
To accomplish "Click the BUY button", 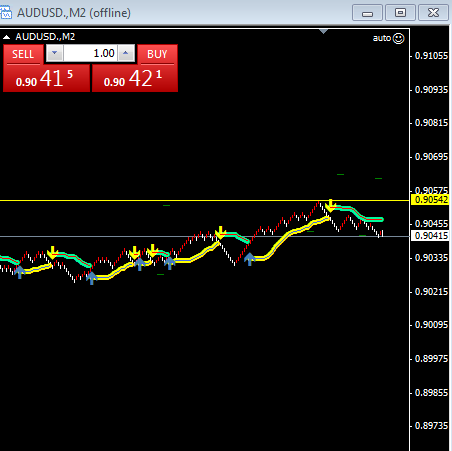I will pyautogui.click(x=157, y=54).
